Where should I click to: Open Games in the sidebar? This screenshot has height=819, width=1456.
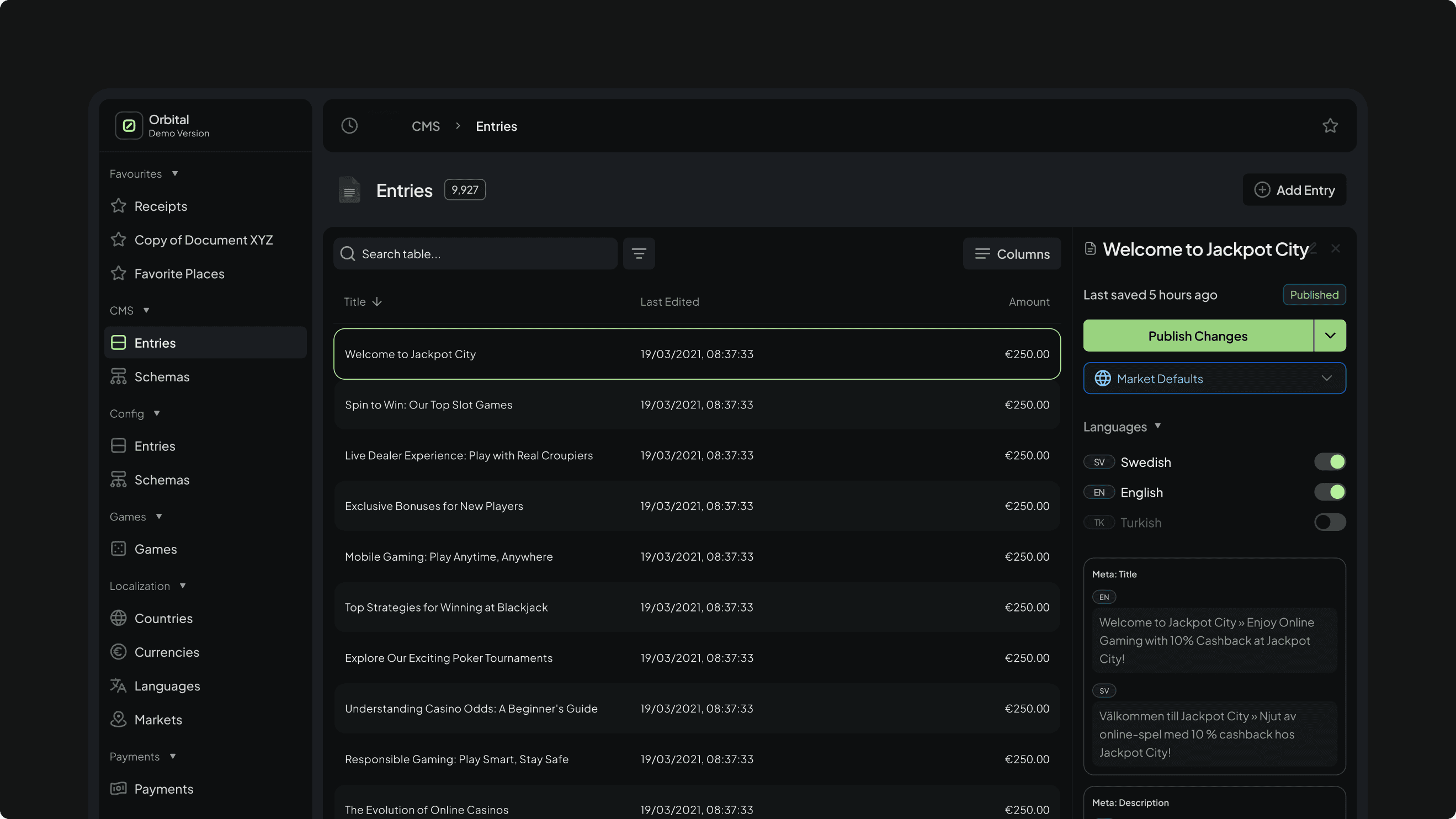156,549
